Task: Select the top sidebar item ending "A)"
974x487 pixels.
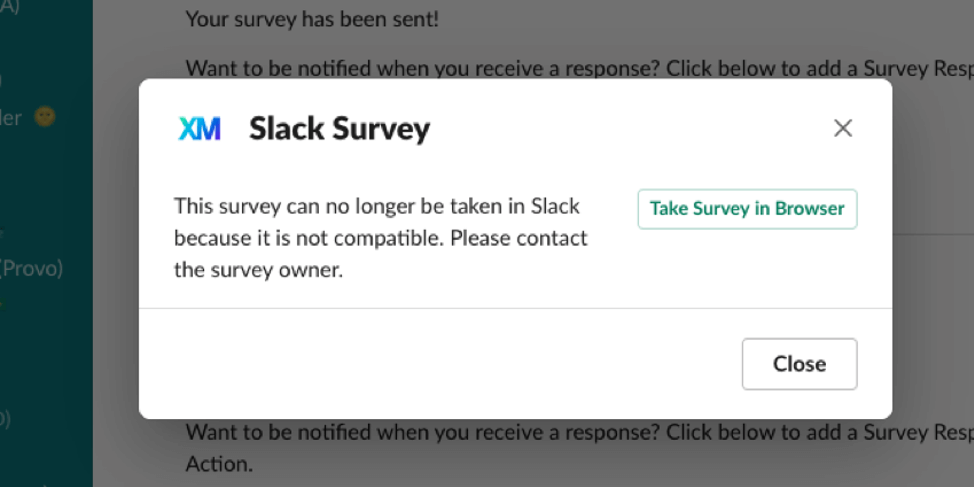Action: (9, 7)
